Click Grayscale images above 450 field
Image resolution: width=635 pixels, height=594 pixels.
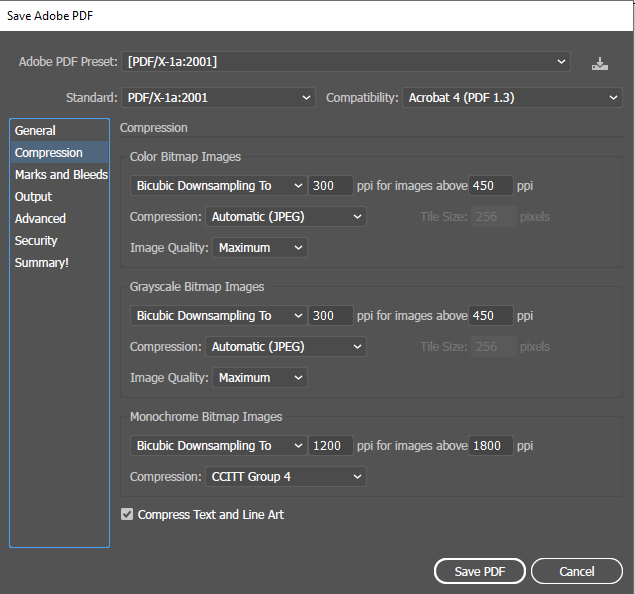491,316
